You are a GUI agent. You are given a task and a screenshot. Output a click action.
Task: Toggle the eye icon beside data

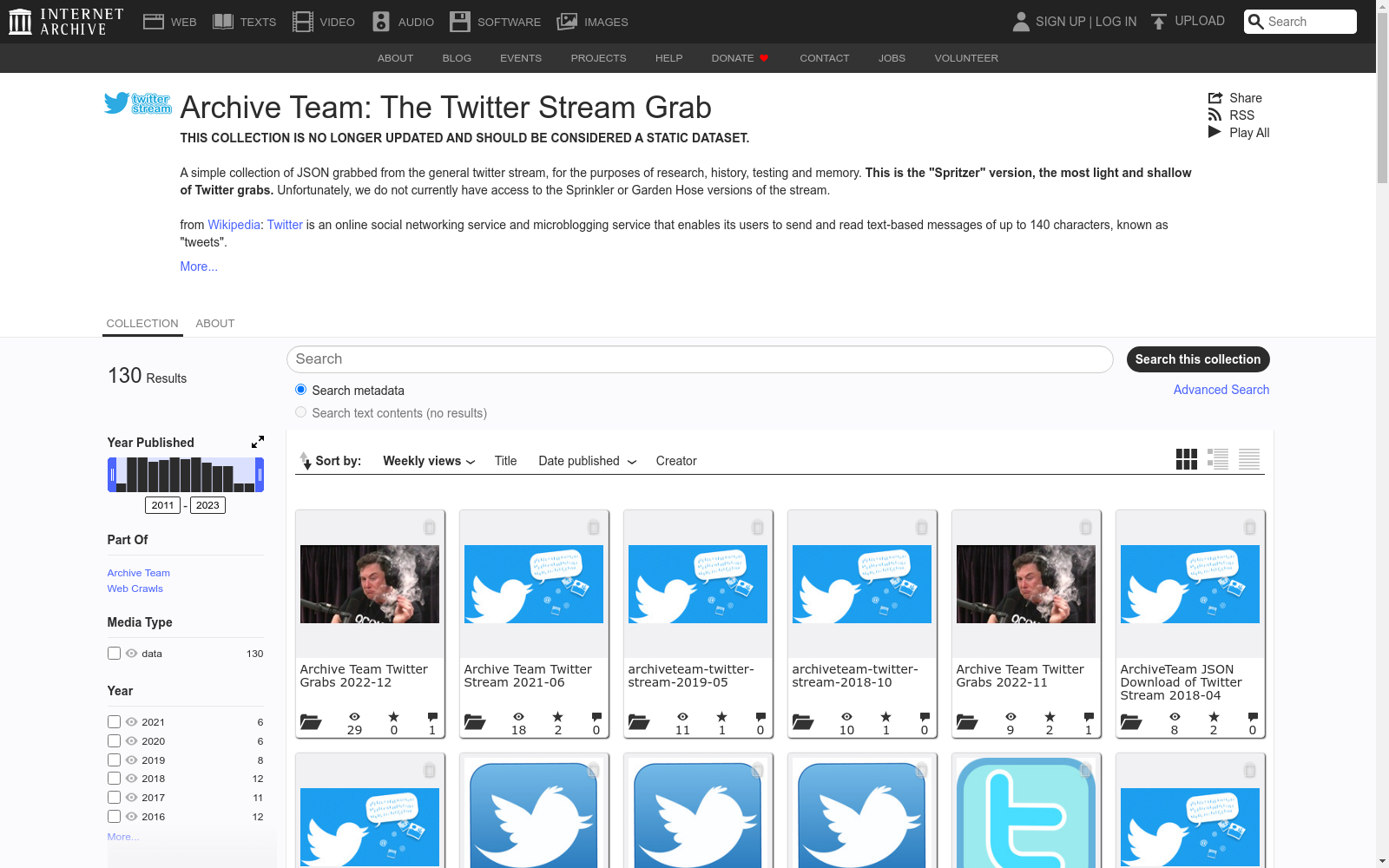pos(131,653)
